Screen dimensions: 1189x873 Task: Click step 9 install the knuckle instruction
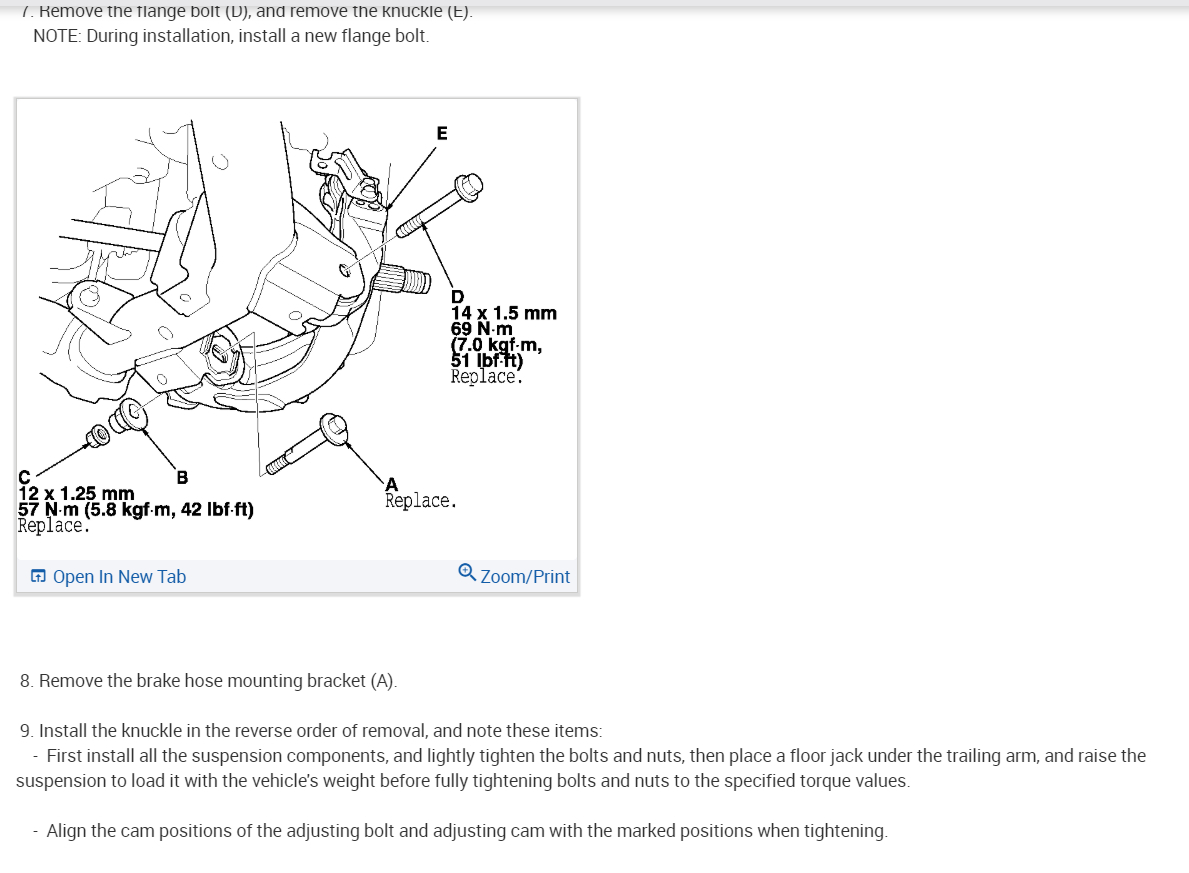[x=311, y=730]
